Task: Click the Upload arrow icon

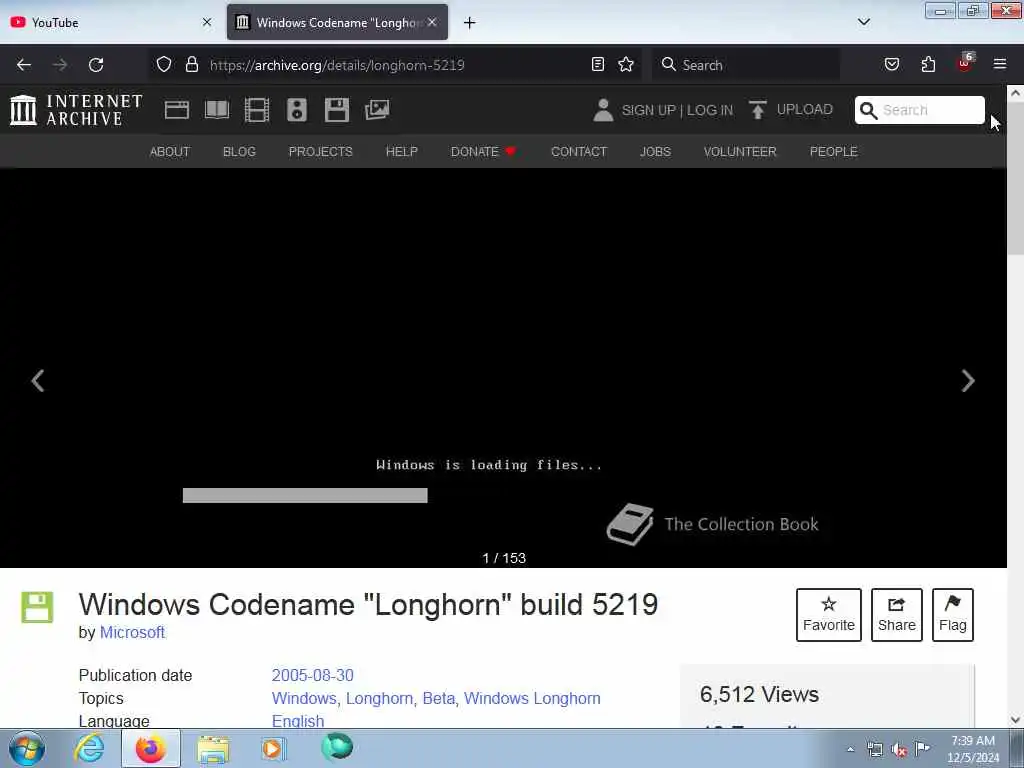Action: coord(758,110)
